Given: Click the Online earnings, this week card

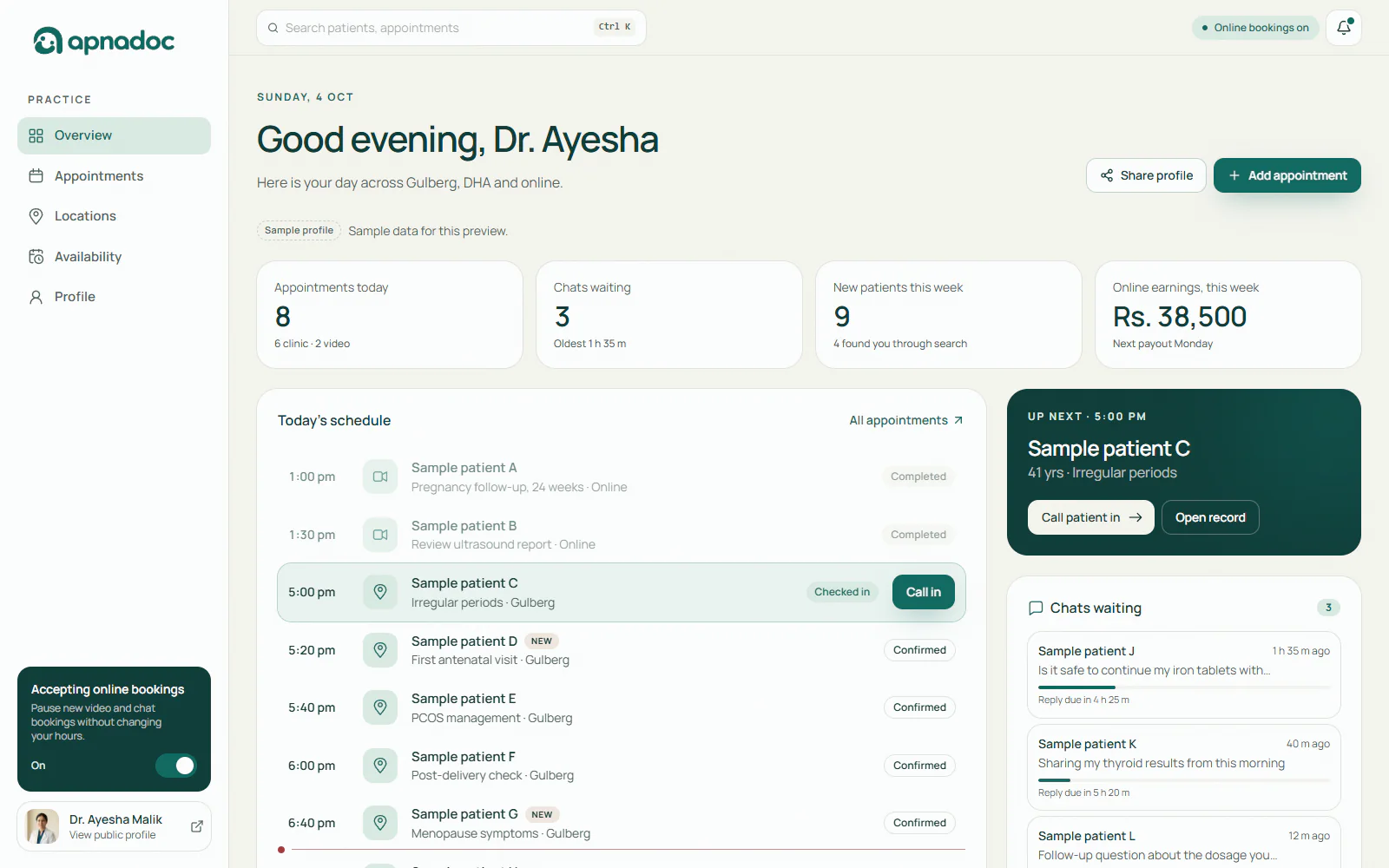Looking at the screenshot, I should tap(1228, 314).
